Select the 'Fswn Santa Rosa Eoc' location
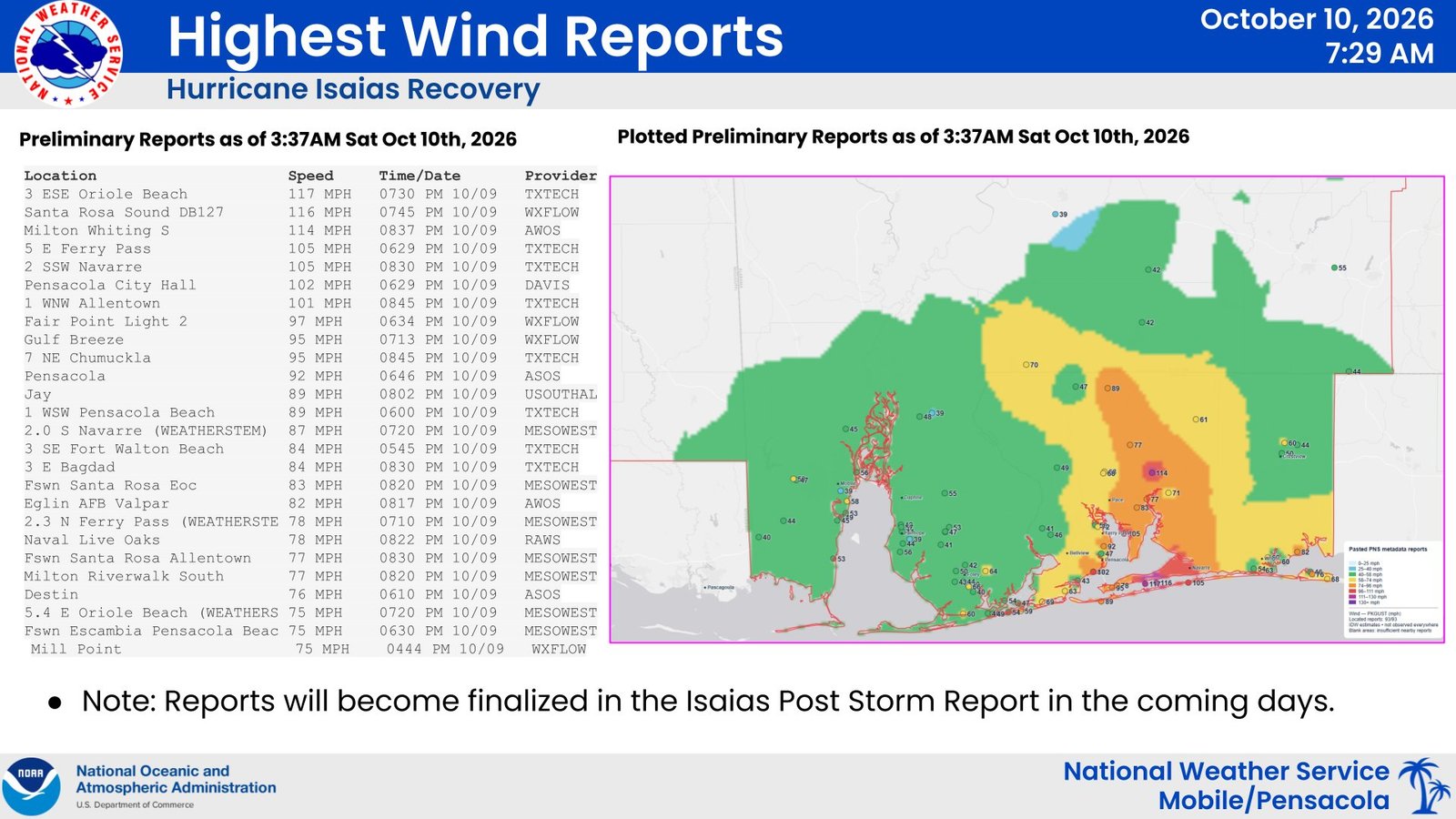 pyautogui.click(x=110, y=485)
